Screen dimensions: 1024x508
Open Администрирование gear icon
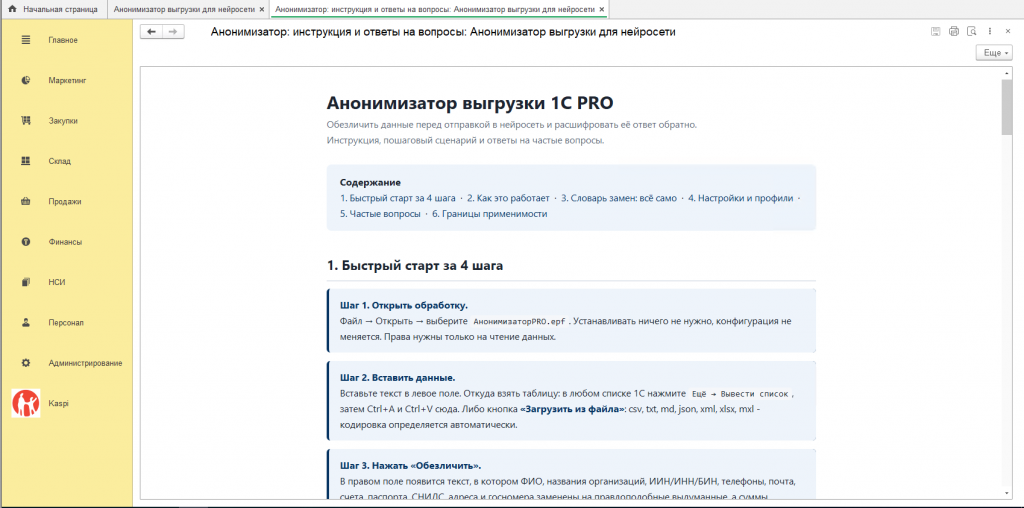(26, 363)
